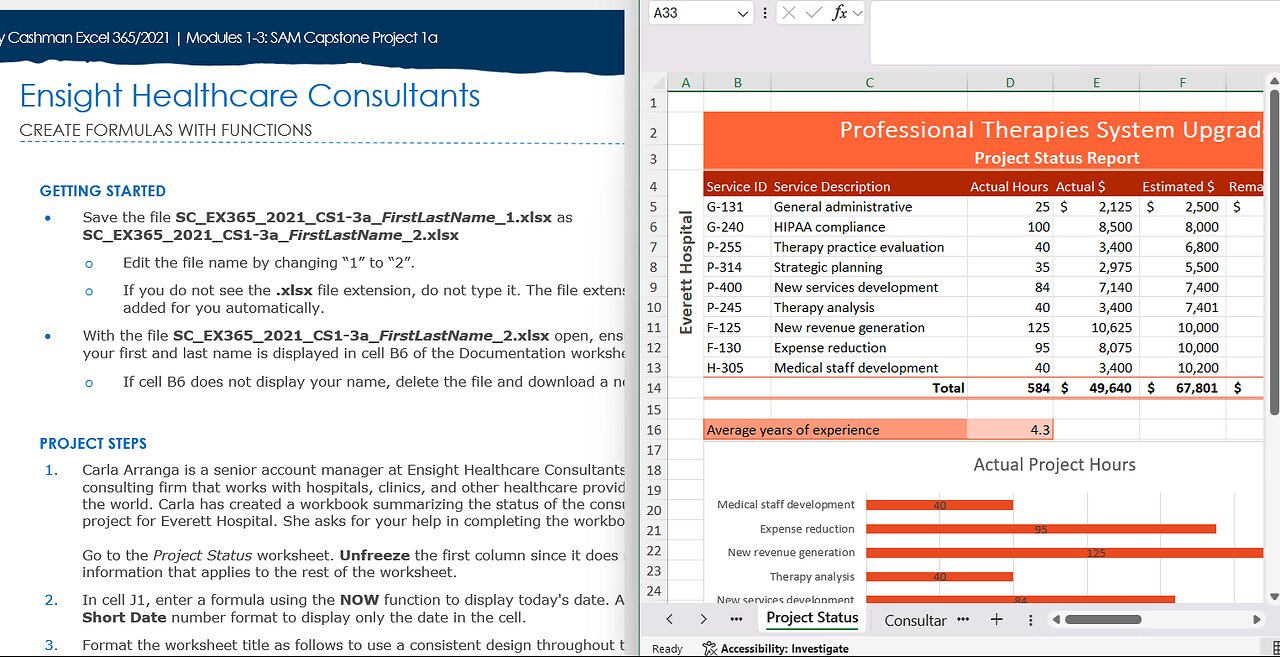Switch to the Project Status sheet tab
Screen dimensions: 1280x657
pos(812,618)
